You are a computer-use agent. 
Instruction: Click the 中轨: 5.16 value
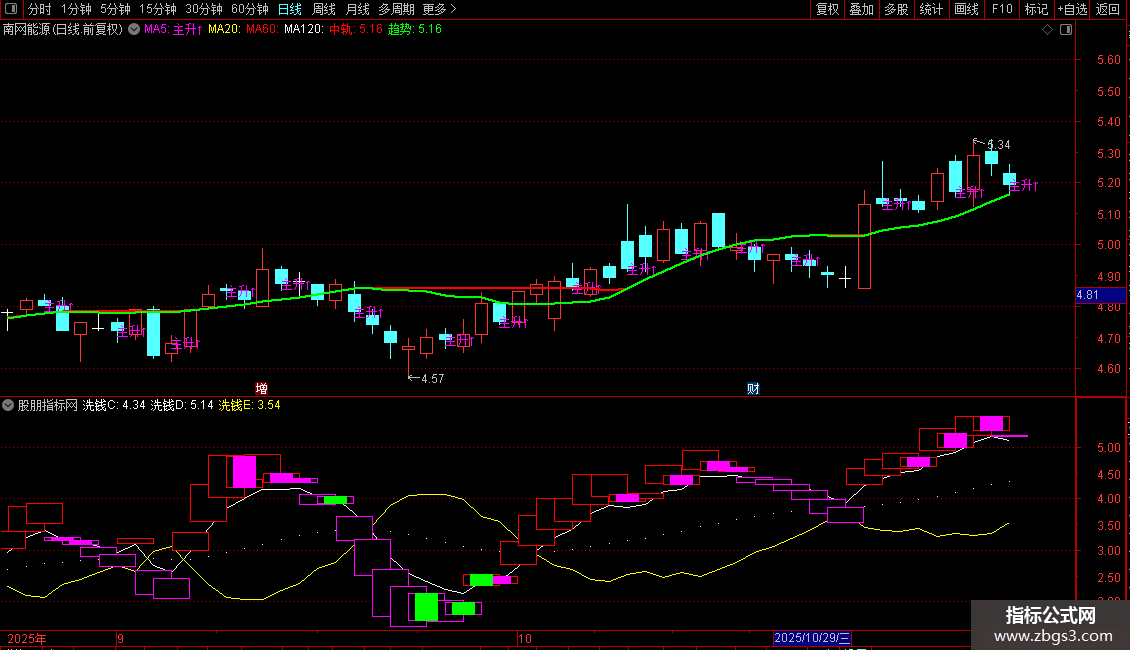(356, 29)
